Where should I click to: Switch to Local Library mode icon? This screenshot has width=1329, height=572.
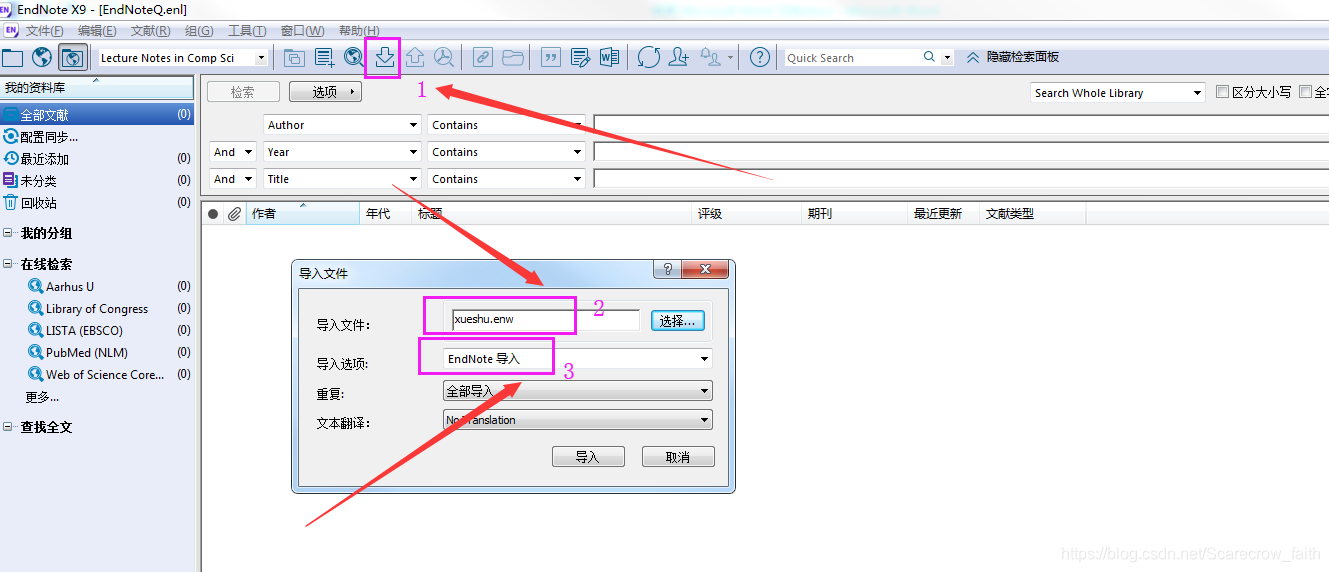click(x=12, y=57)
